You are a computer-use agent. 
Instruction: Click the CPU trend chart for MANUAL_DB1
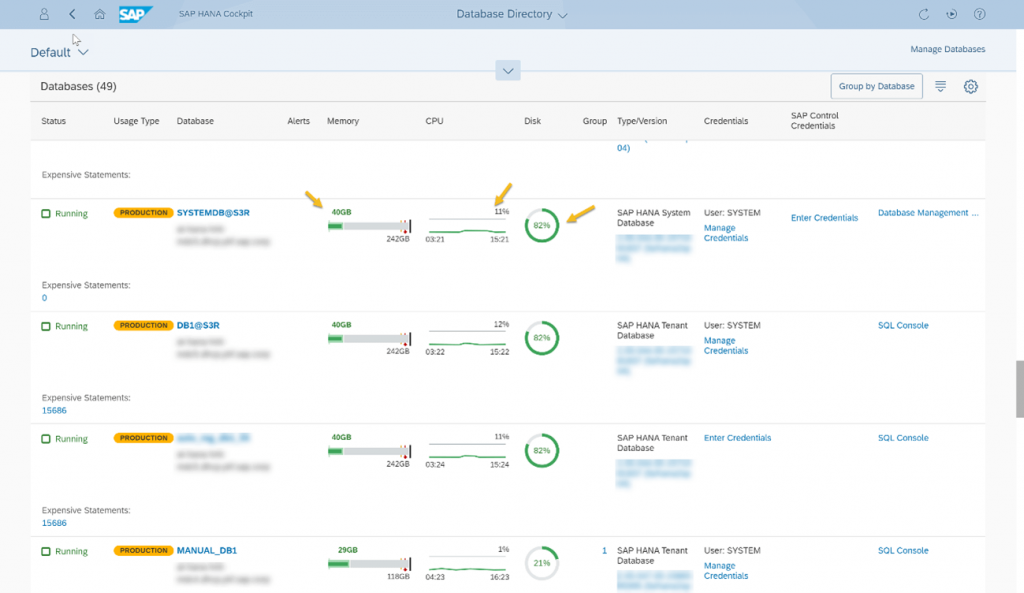pos(467,564)
